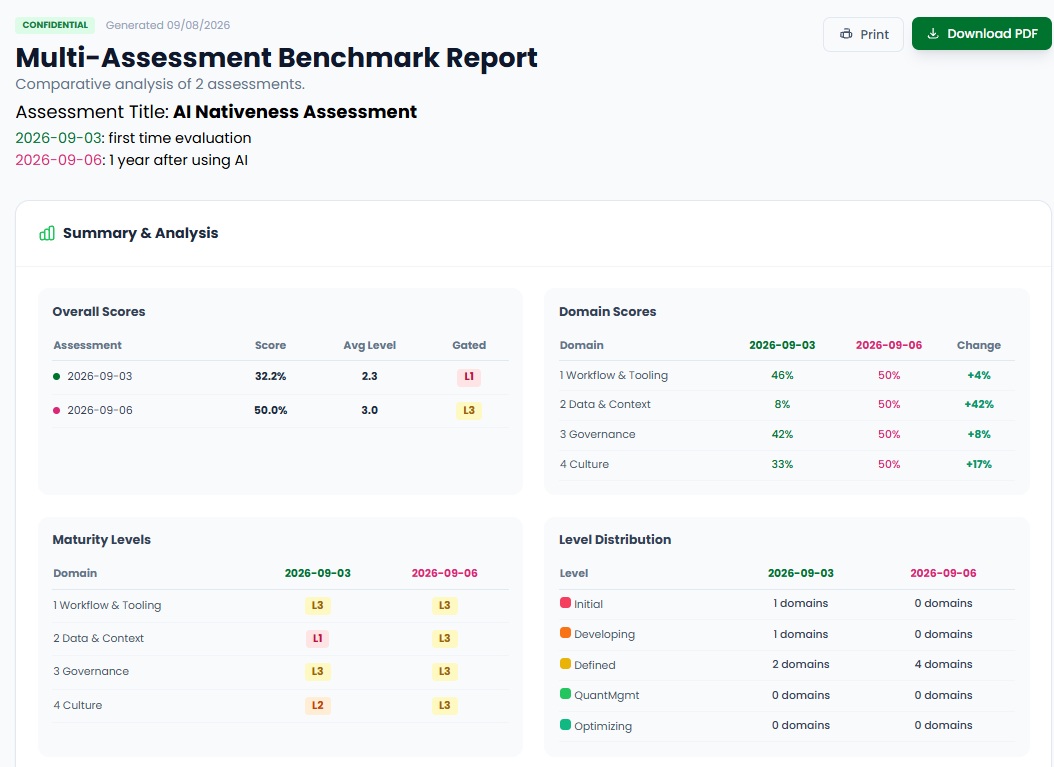Click the L1 gated badge in Overall Scores
1054x767 pixels.
[x=469, y=376]
